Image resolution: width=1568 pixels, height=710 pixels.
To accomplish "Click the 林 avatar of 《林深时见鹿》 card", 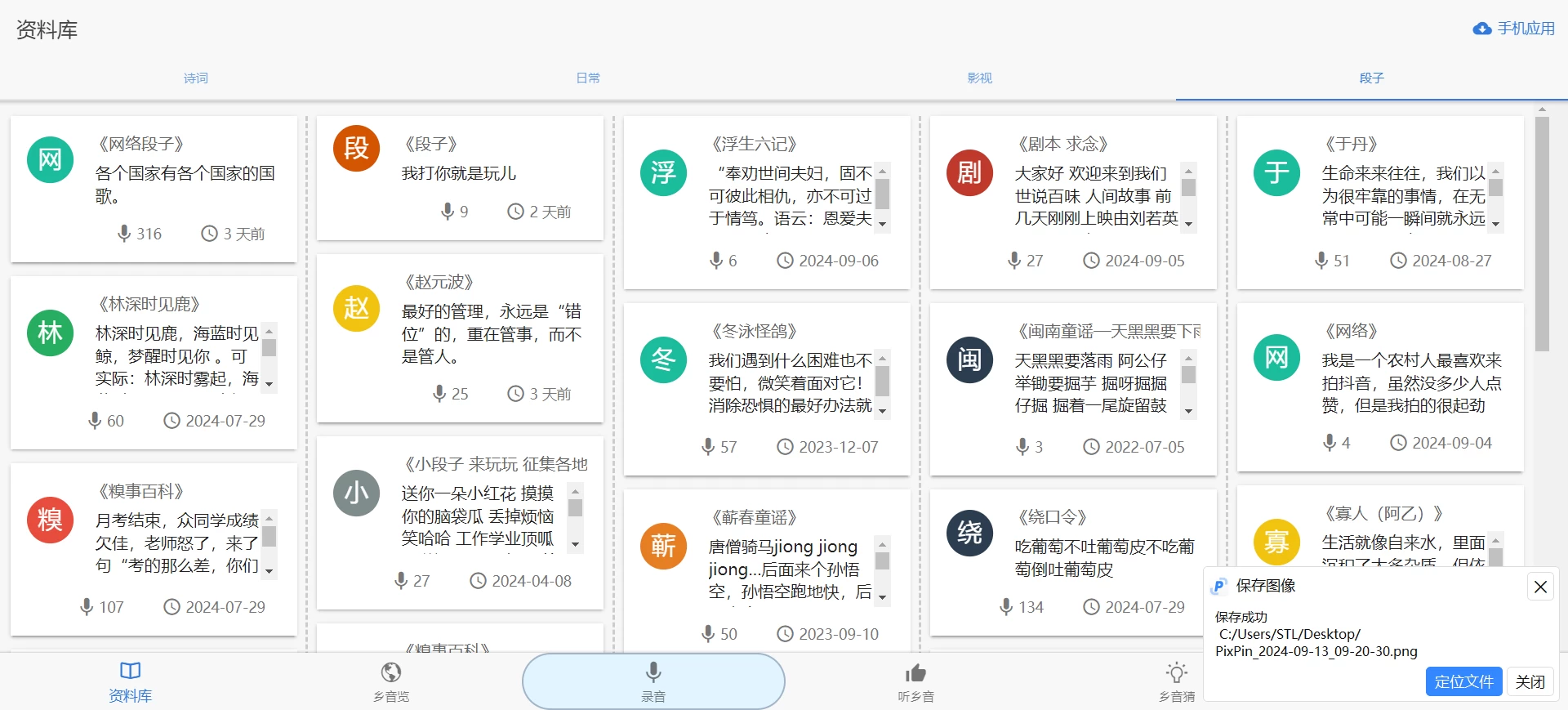I will [x=51, y=333].
